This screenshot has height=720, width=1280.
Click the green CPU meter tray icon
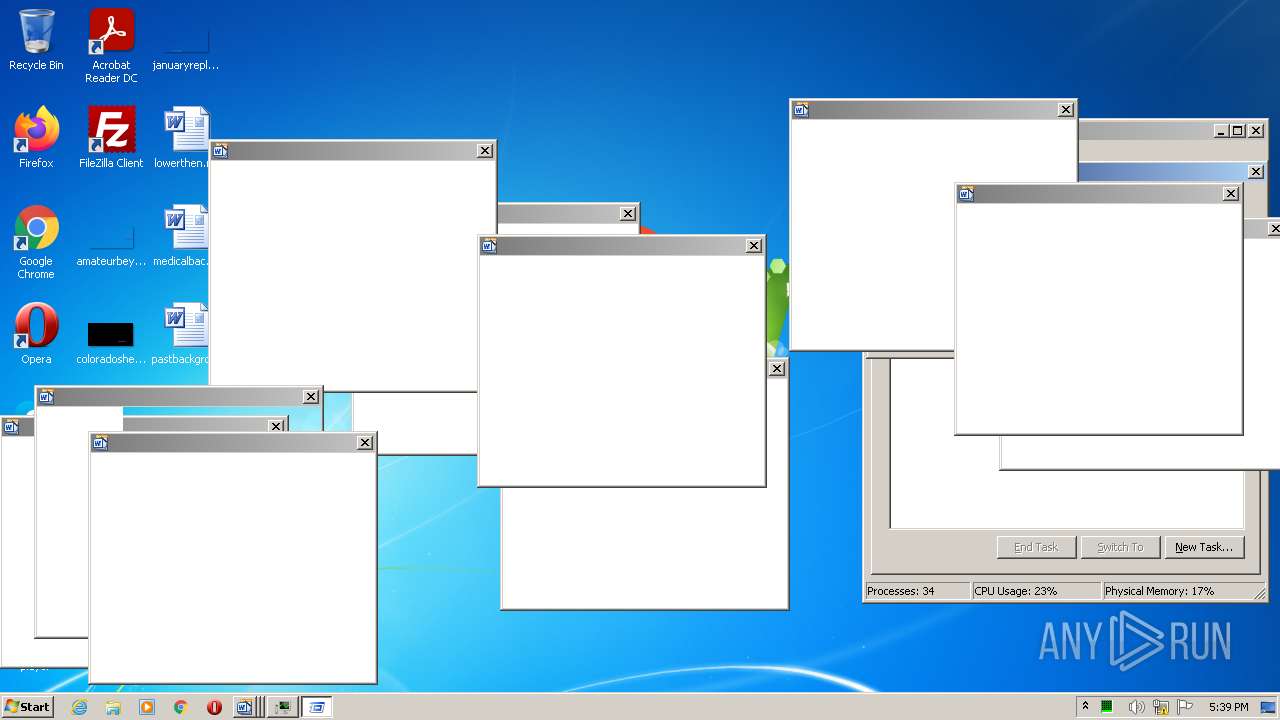(1107, 707)
